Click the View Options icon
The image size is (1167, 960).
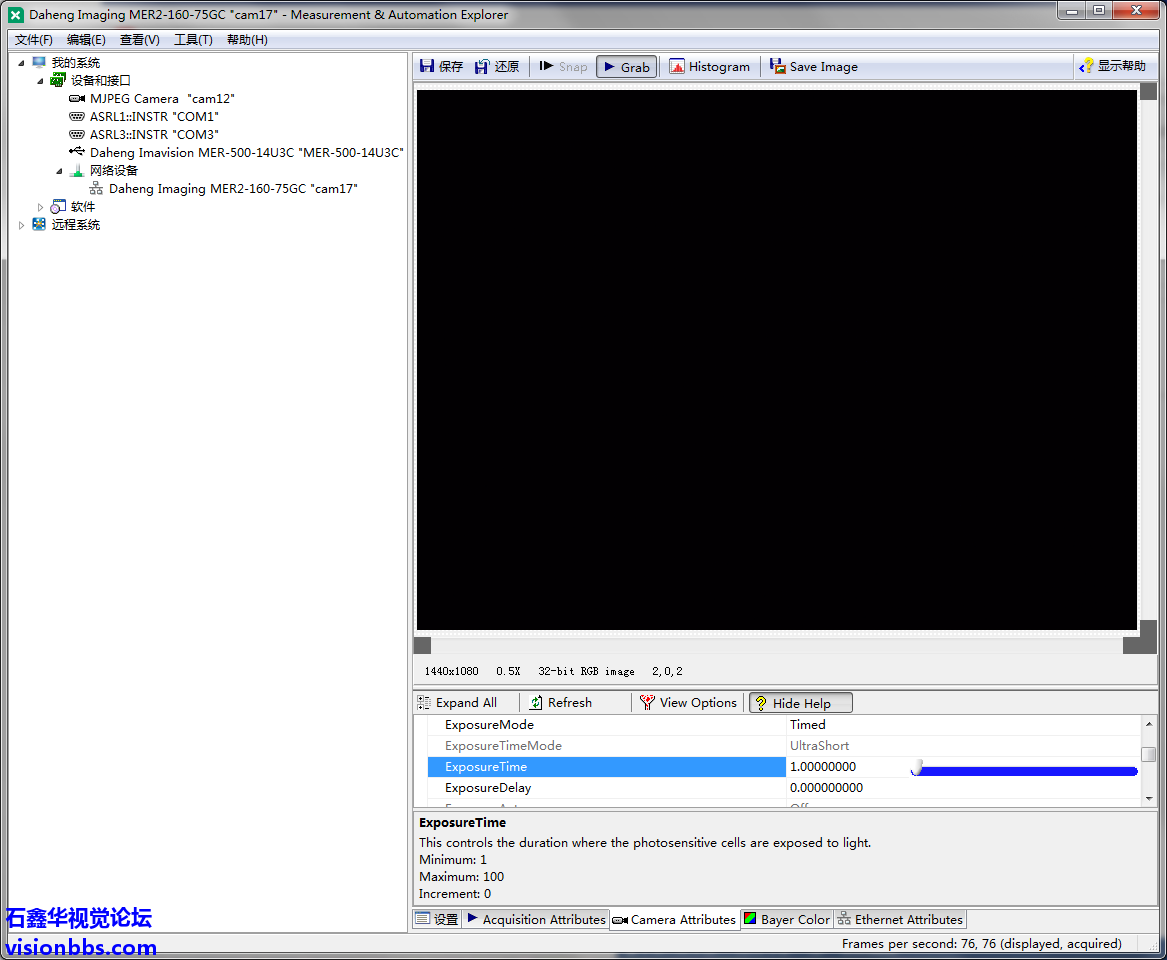click(x=647, y=703)
